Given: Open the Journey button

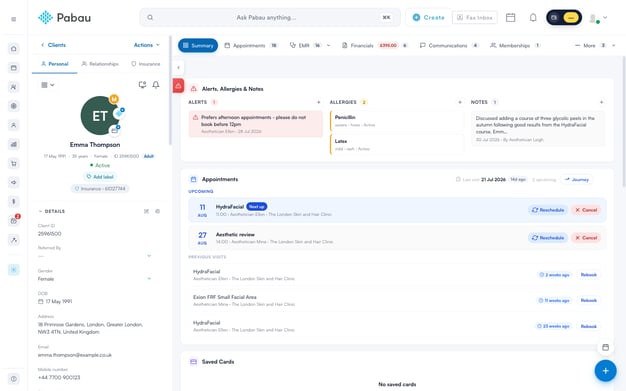Looking at the screenshot, I should (576, 180).
